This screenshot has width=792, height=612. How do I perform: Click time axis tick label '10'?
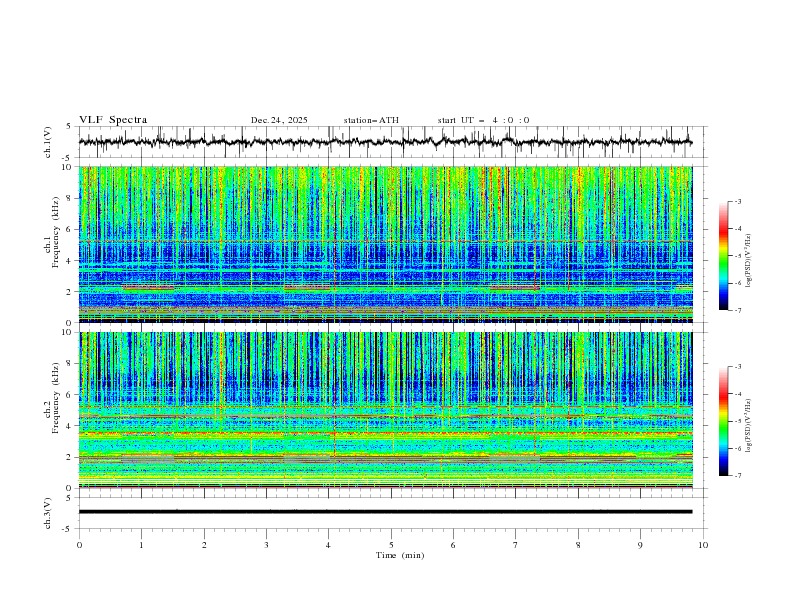[x=703, y=545]
